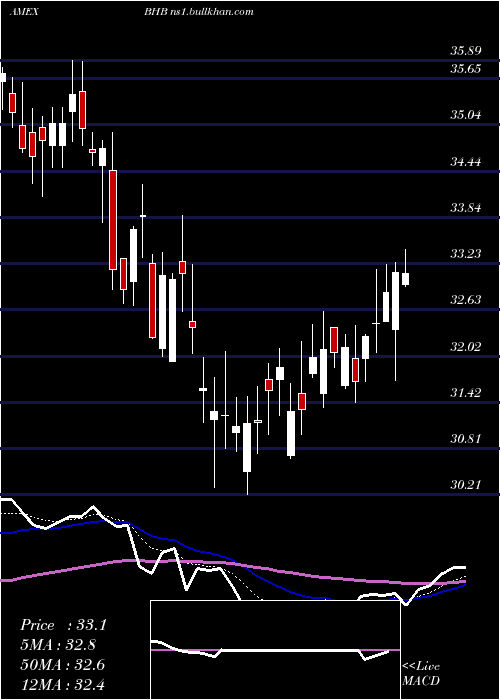Click the 33.23 price level label
Viewport: 500px width, 700px height.
point(466,254)
